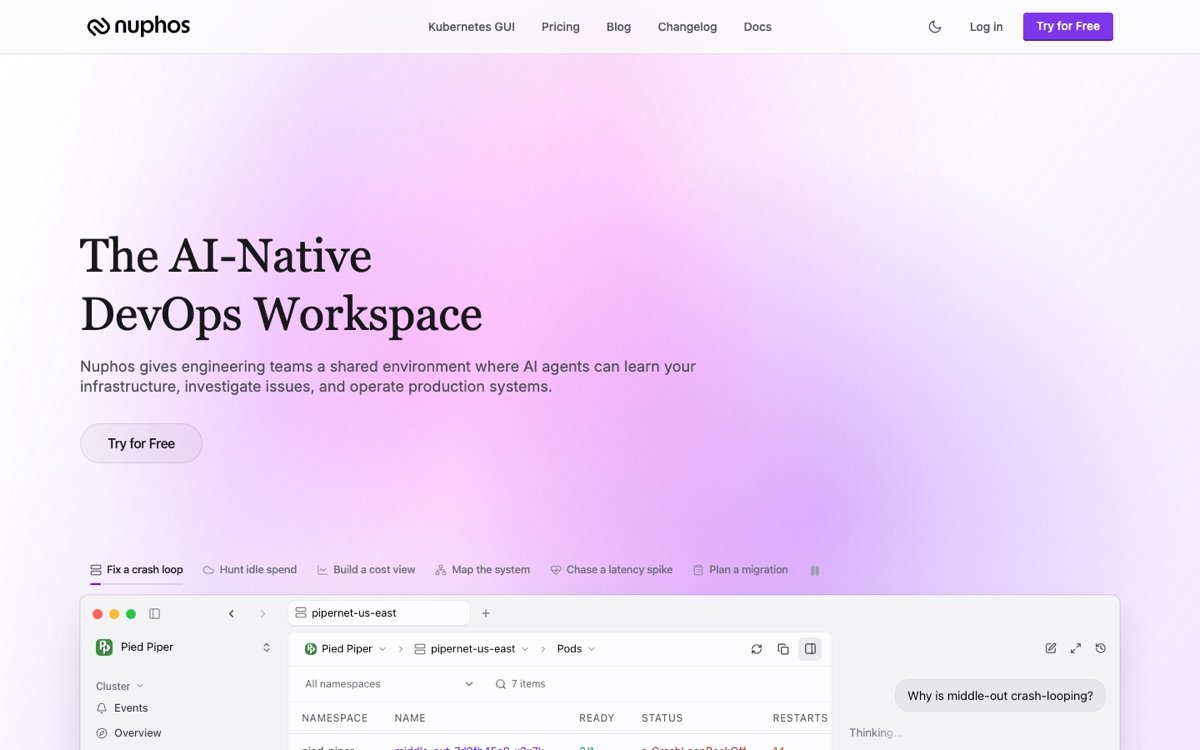The height and width of the screenshot is (750, 1200).
Task: Open the Pods breadcrumb dropdown
Action: click(576, 649)
